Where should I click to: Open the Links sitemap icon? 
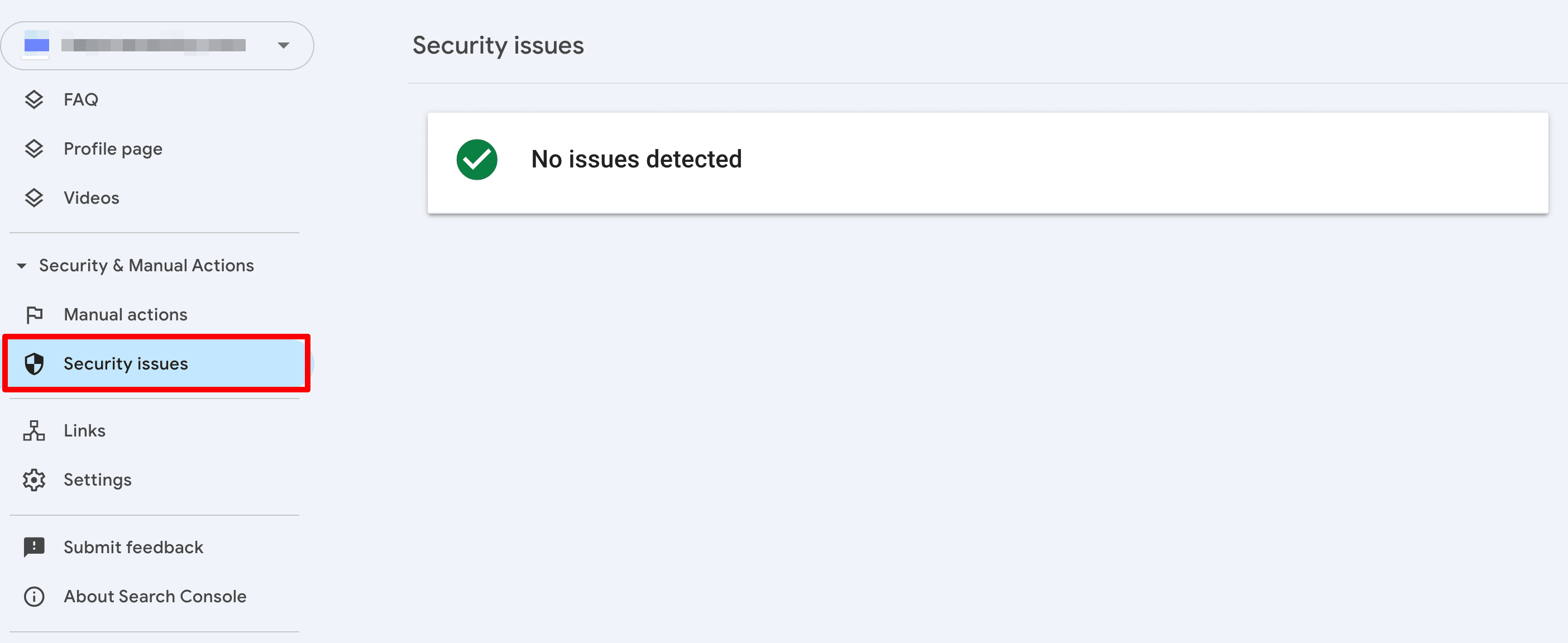tap(34, 430)
